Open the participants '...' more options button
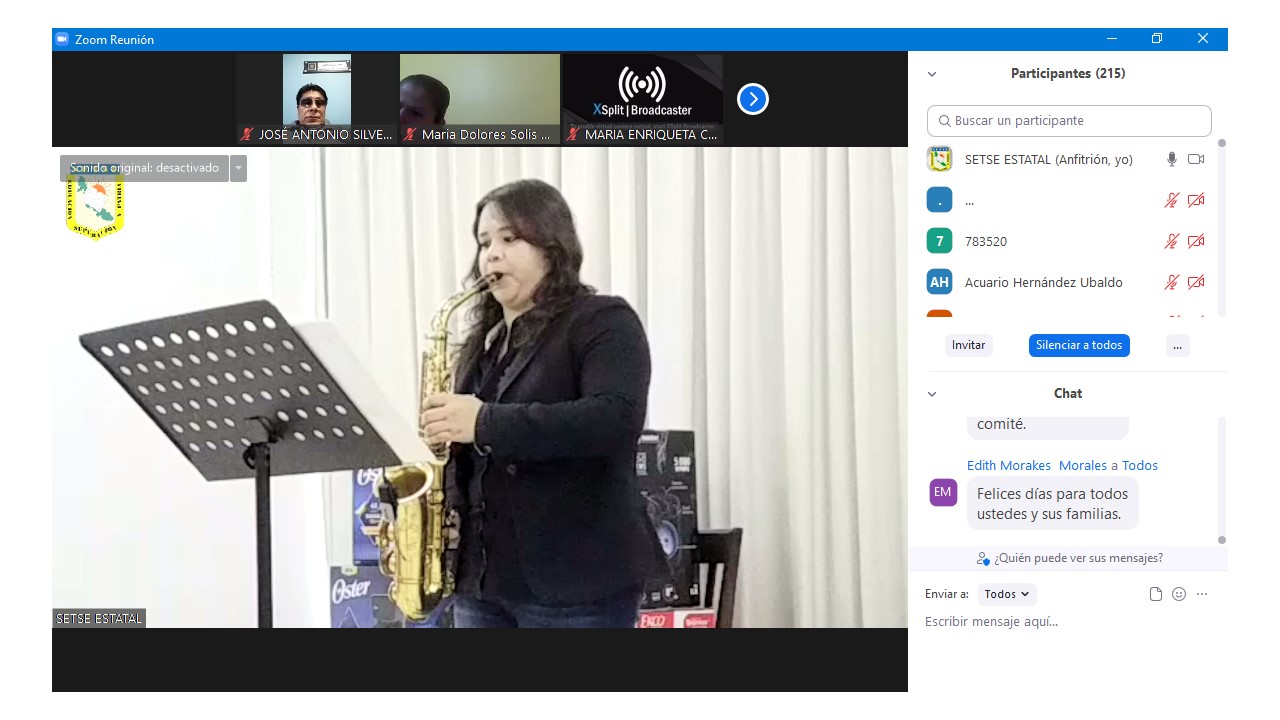The width and height of the screenshot is (1280, 720). 1177,345
